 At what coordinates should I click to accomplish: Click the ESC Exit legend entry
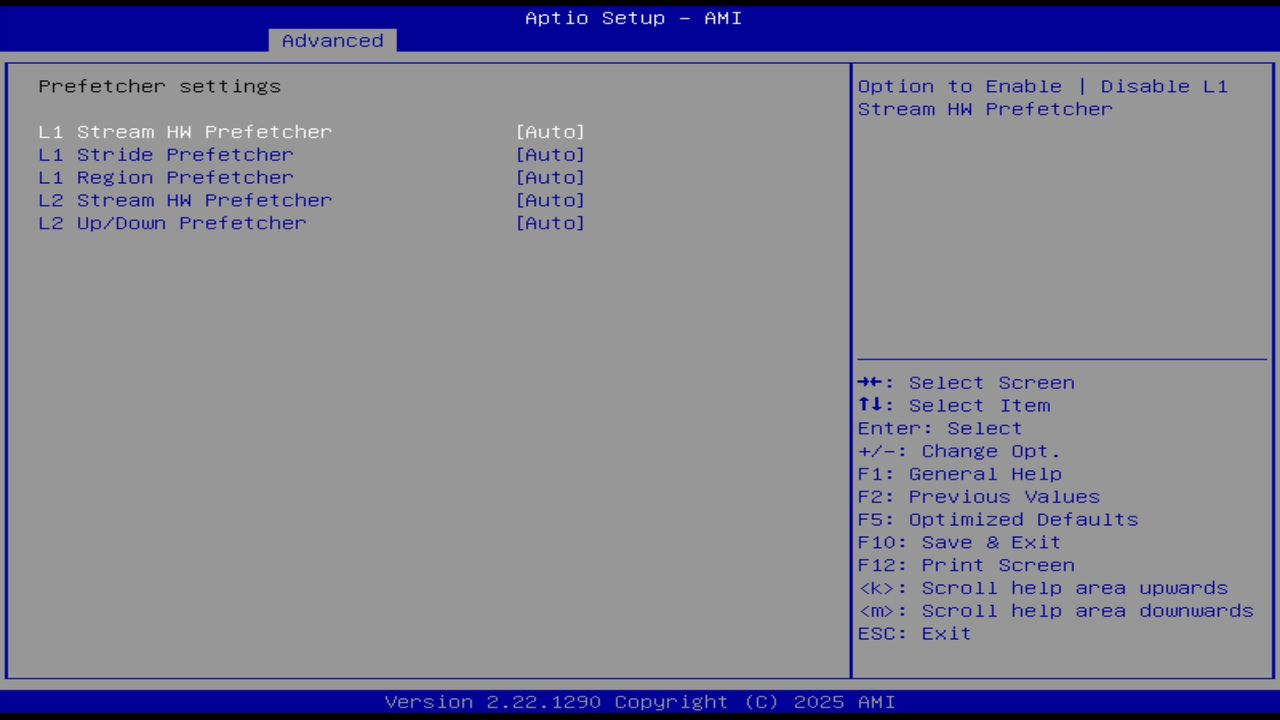click(x=913, y=633)
